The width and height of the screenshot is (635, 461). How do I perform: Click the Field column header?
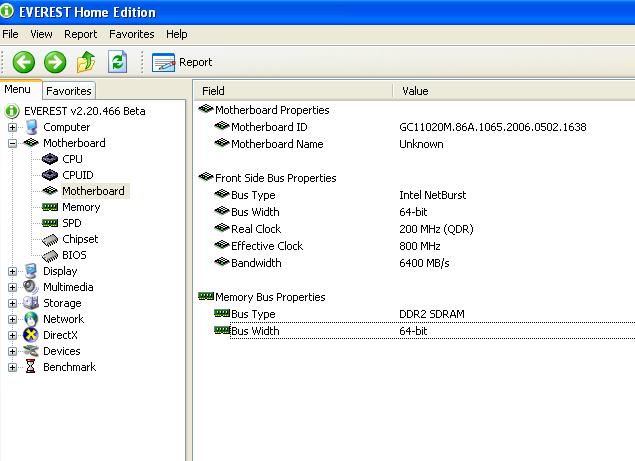tap(294, 91)
